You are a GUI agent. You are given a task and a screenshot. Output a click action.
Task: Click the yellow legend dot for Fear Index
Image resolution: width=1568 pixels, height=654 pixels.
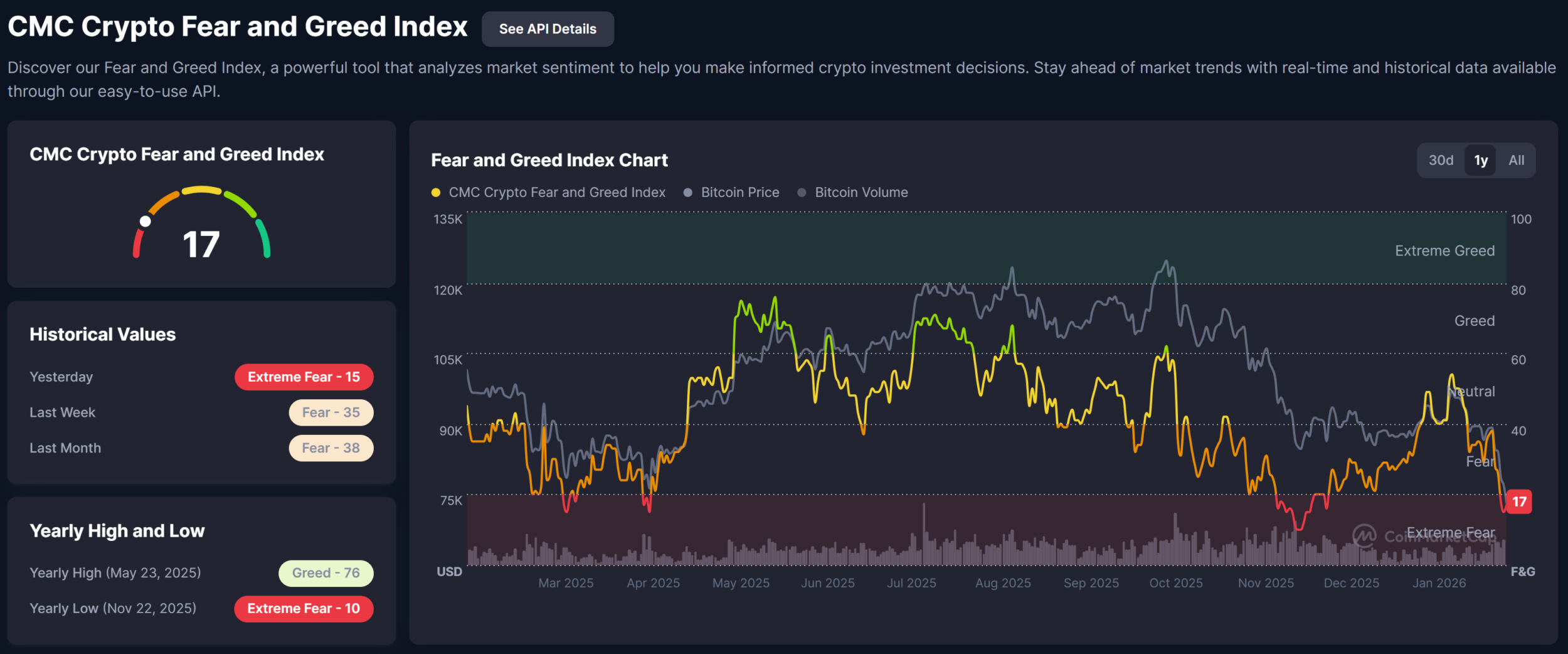pos(436,193)
